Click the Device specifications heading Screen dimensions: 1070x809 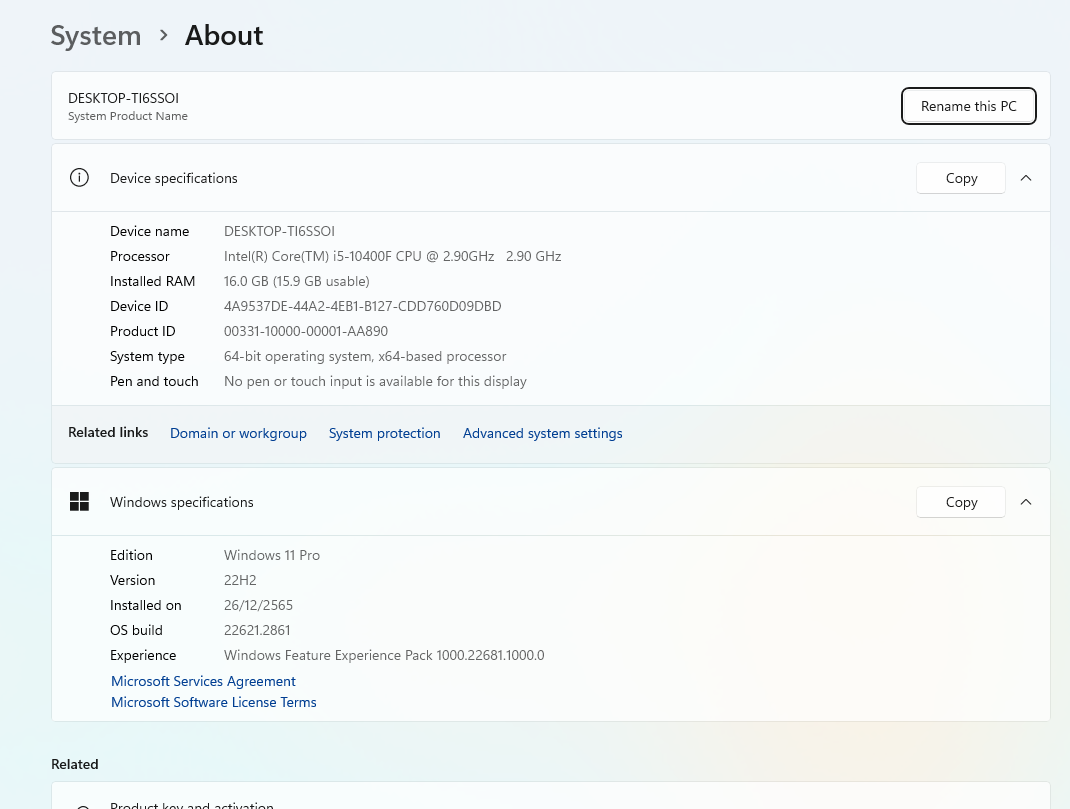174,178
